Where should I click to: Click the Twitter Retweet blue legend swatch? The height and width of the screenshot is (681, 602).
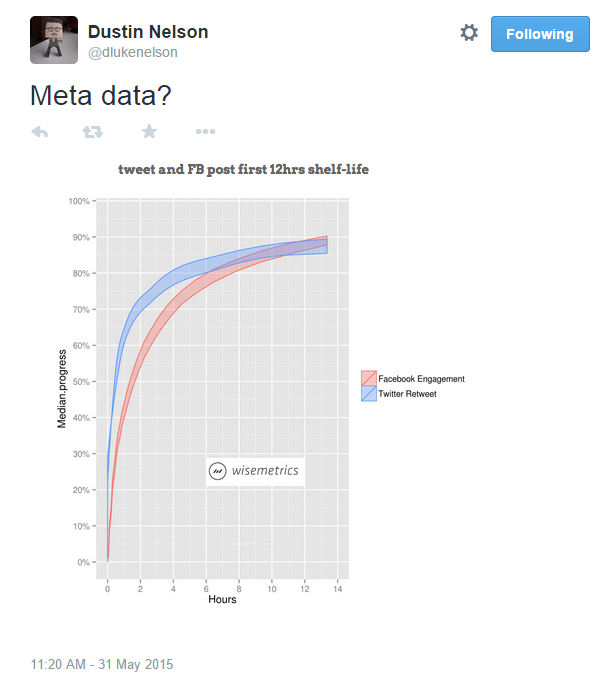[x=369, y=393]
